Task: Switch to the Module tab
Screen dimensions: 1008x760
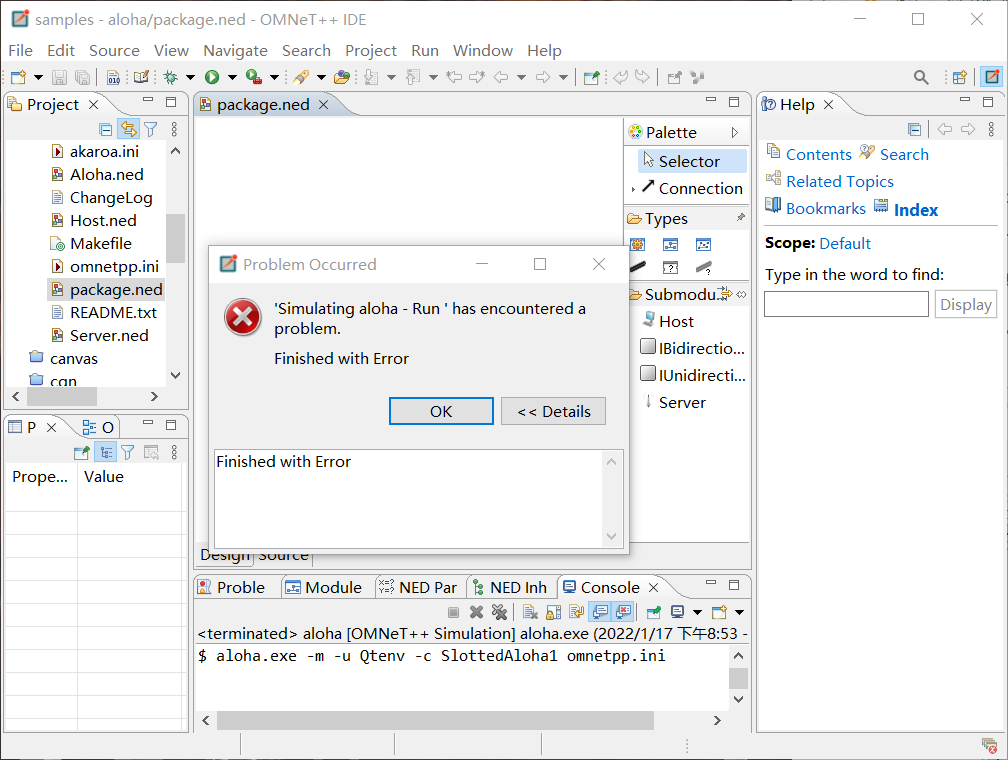Action: 323,587
